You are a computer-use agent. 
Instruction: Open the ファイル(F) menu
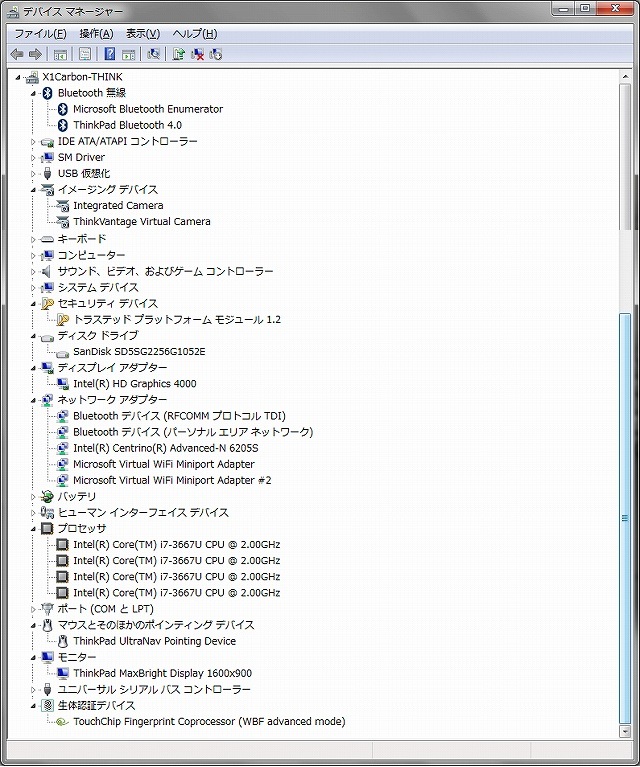coord(41,33)
